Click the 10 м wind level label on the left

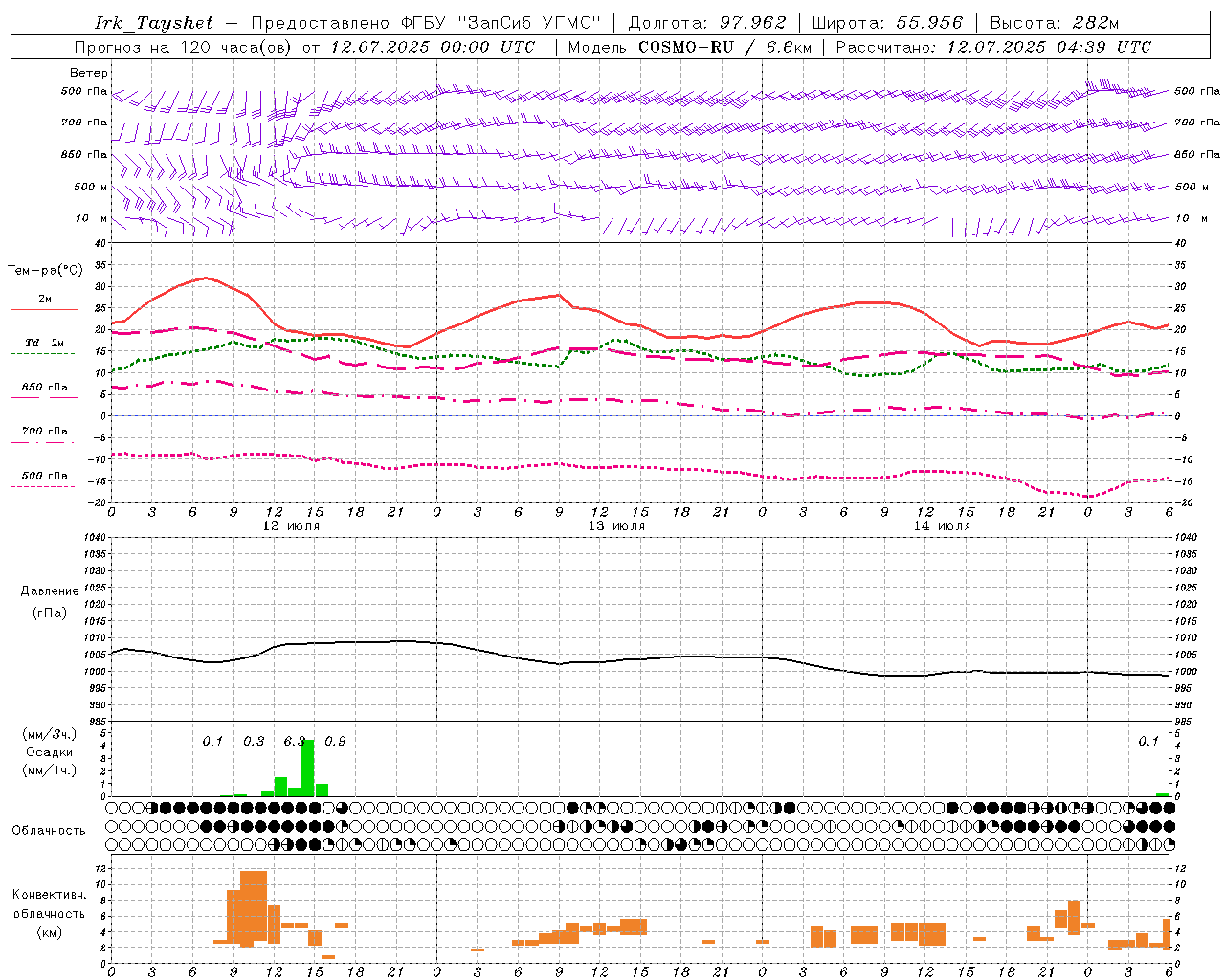coord(91,218)
